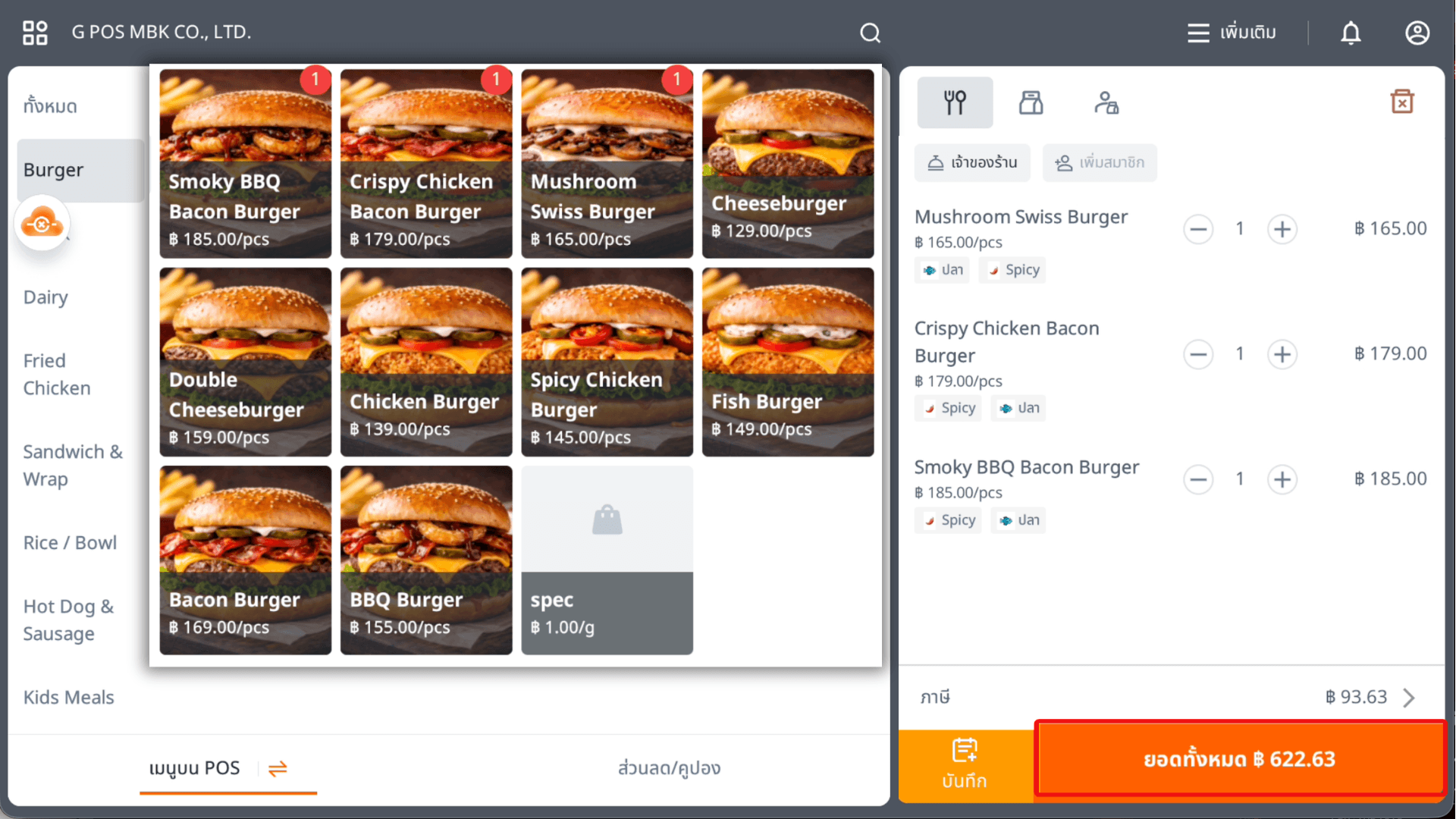Viewport: 1456px width, 819px height.
Task: Decrease Crispy Chicken Bacon Burger quantity
Action: click(1198, 354)
